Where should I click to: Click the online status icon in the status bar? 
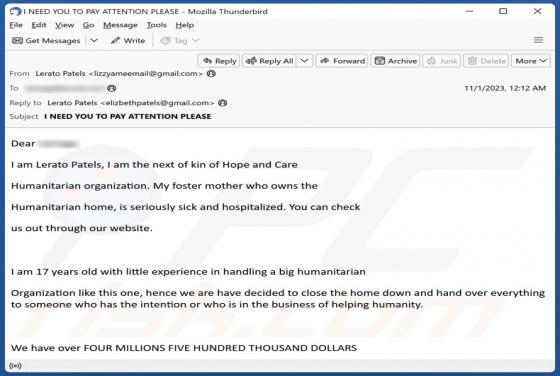point(15,366)
